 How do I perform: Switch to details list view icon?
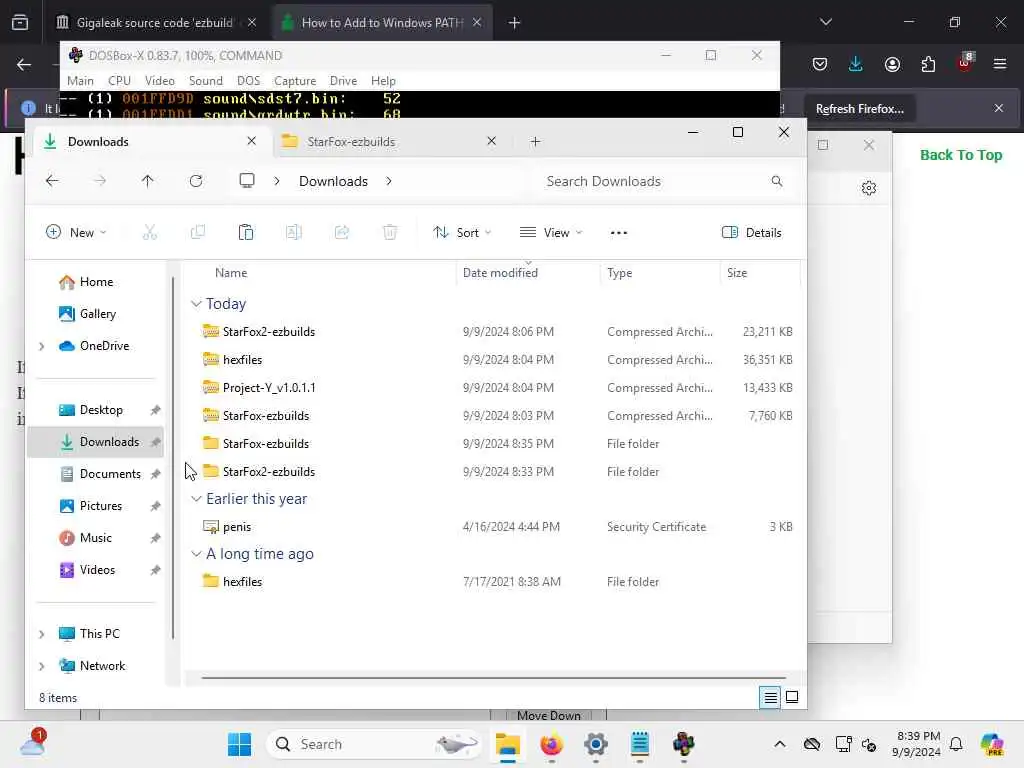tap(771, 697)
